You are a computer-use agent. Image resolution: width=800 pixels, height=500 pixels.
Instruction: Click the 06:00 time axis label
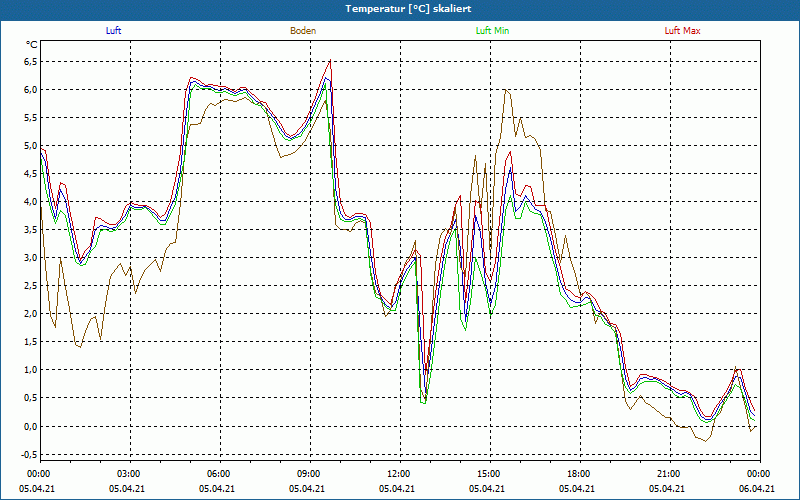[x=217, y=474]
